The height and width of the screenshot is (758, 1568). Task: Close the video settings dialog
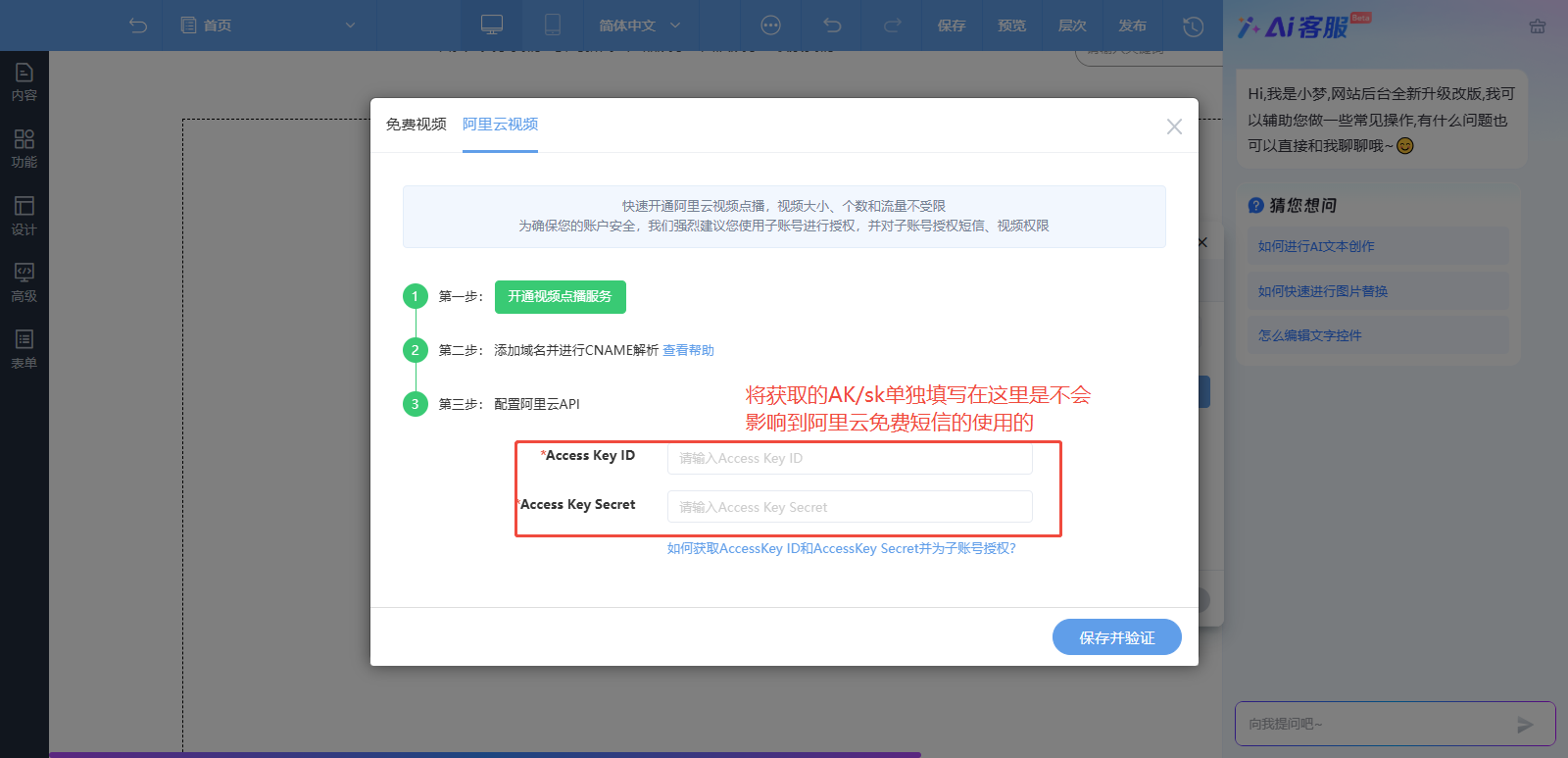coord(1174,126)
